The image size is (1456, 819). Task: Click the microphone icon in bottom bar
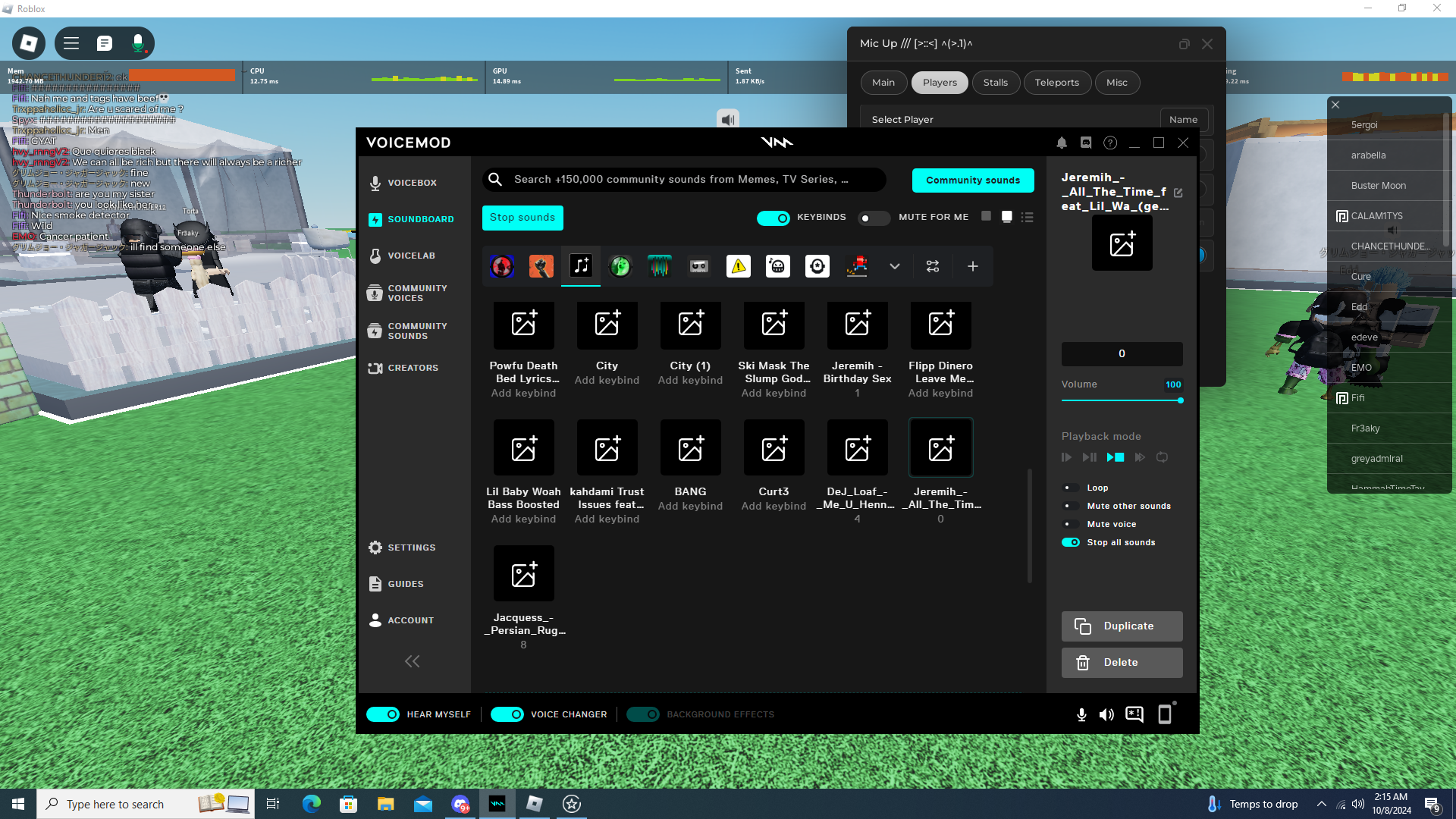[x=1081, y=714]
